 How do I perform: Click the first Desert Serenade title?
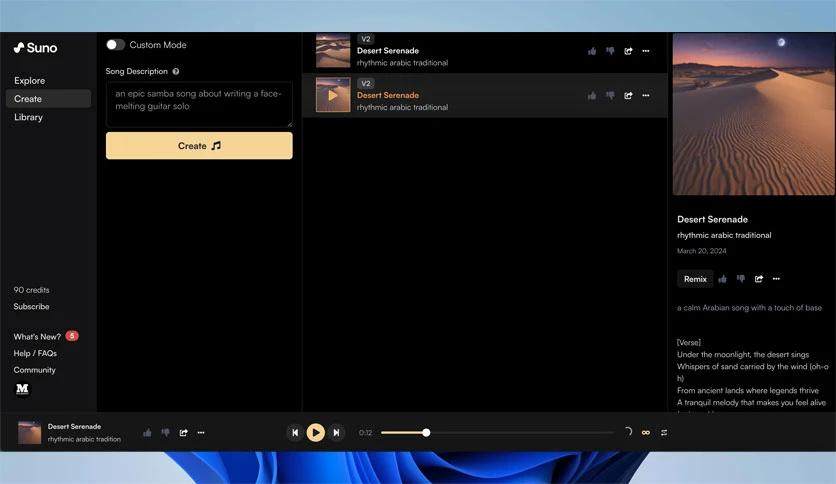point(388,51)
